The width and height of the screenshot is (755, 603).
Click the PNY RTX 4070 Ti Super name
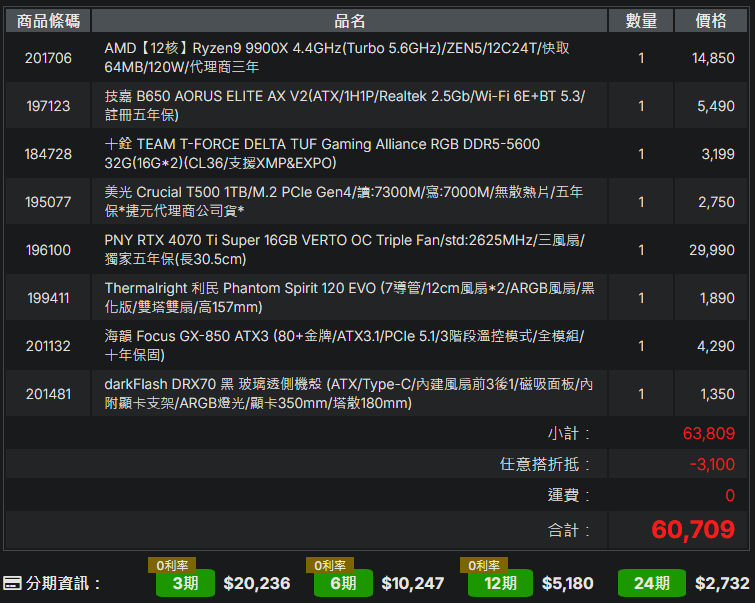click(345, 249)
